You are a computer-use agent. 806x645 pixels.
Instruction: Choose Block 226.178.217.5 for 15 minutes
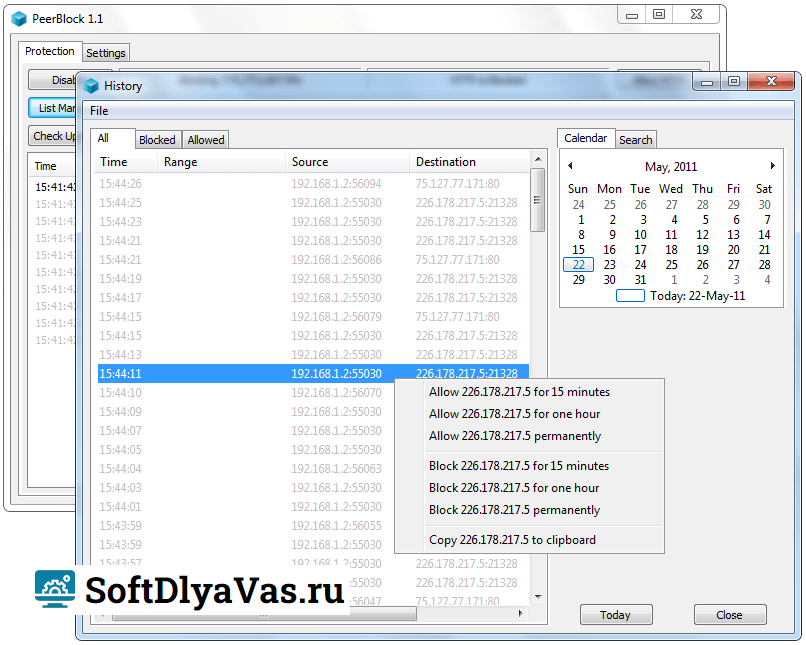pos(519,466)
